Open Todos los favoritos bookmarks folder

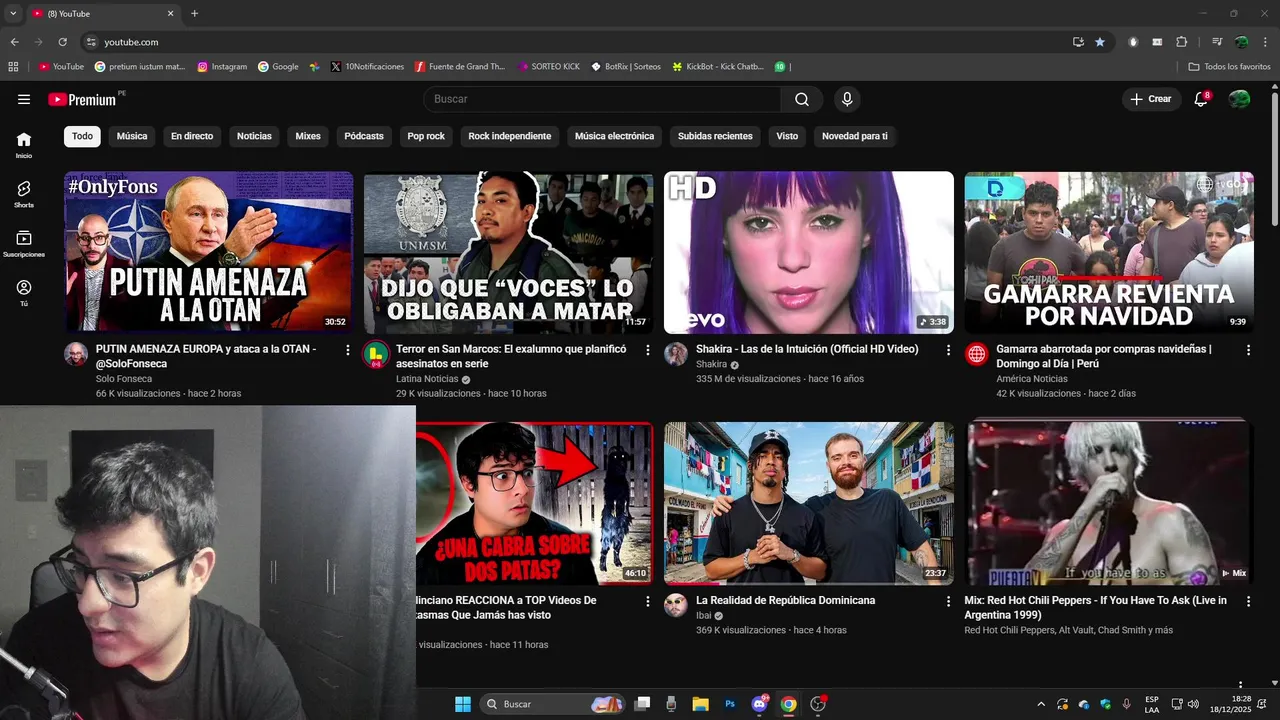coord(1230,67)
